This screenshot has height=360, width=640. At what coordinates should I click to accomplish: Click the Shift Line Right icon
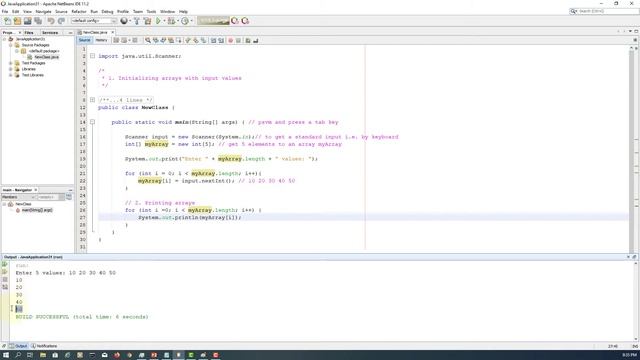coord(221,40)
